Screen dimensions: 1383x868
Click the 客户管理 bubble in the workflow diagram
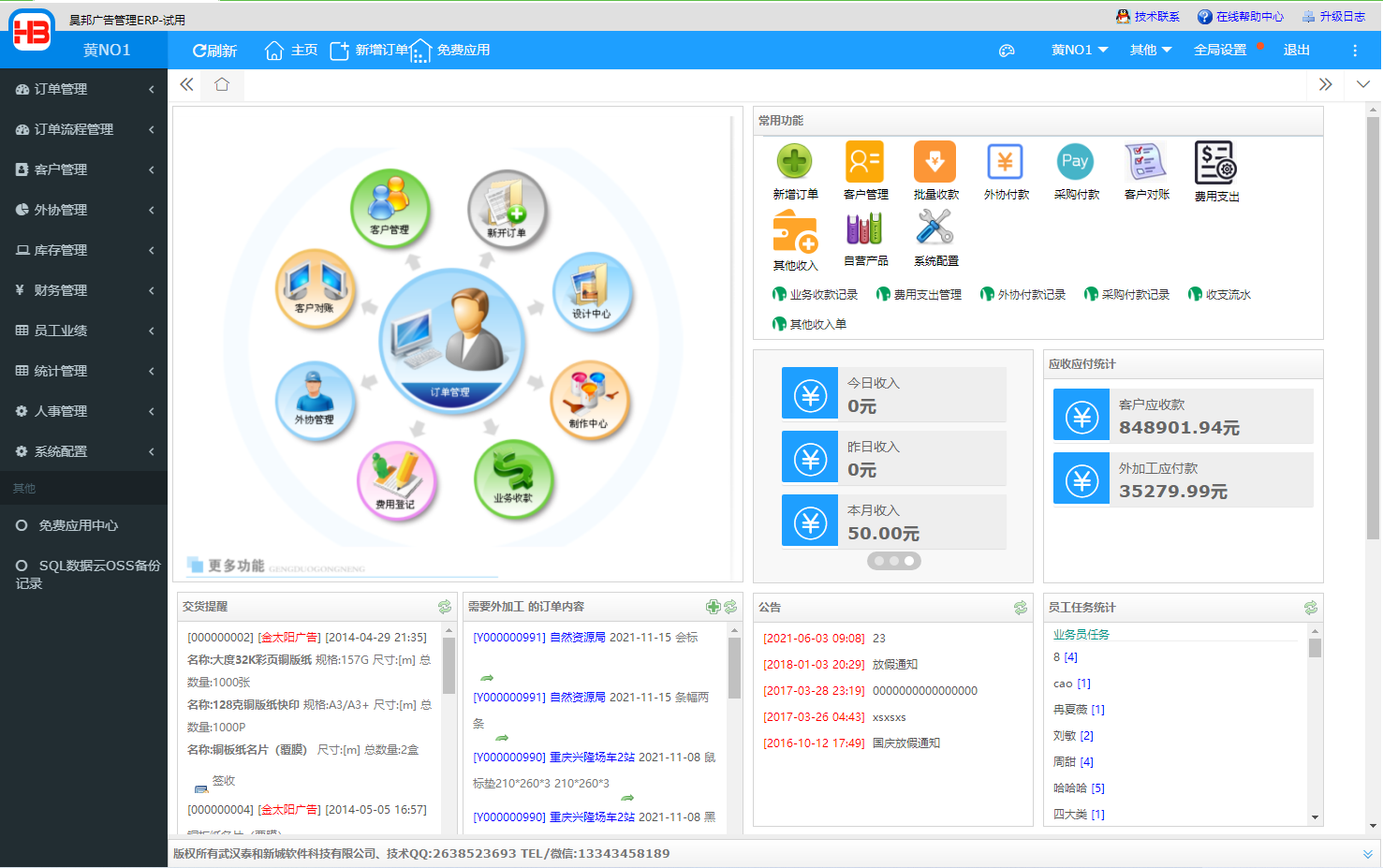390,209
